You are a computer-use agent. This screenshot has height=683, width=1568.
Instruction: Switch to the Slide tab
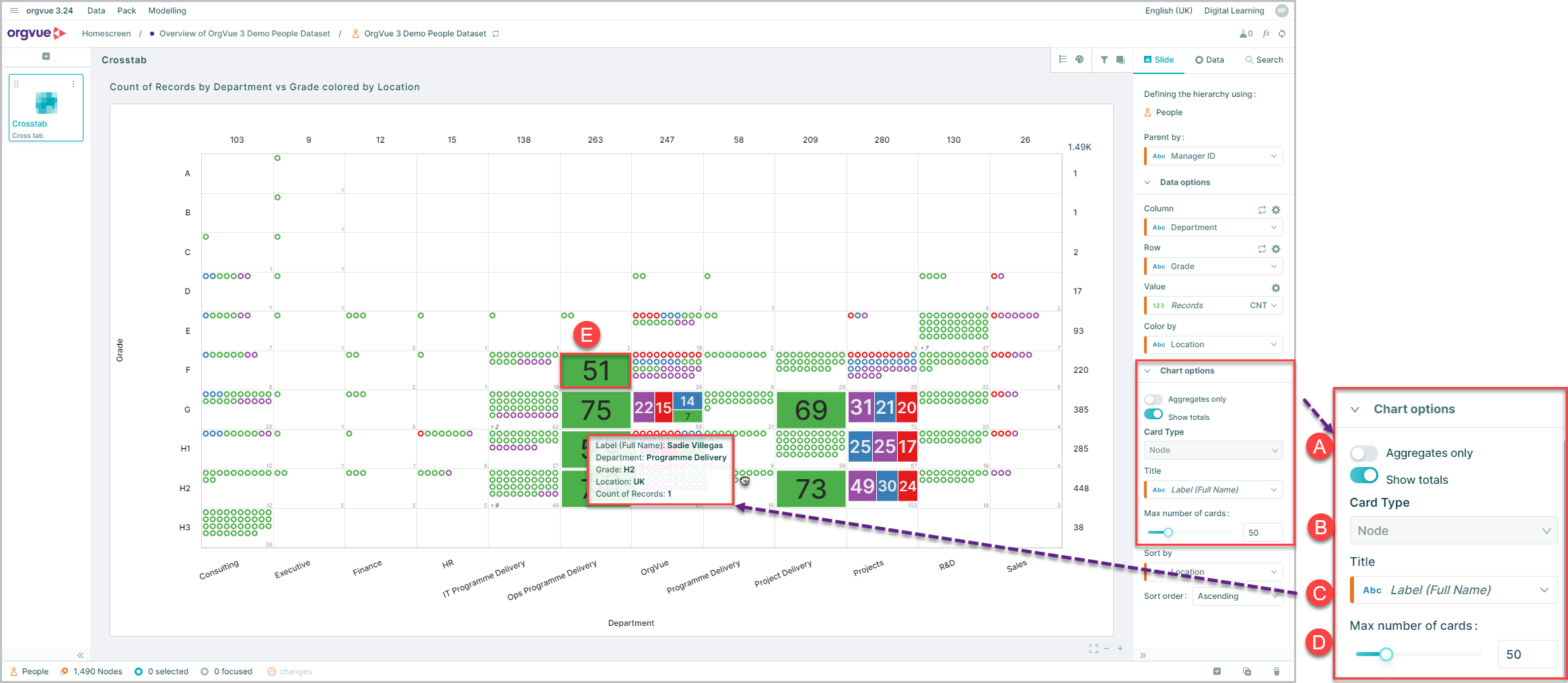1159,60
